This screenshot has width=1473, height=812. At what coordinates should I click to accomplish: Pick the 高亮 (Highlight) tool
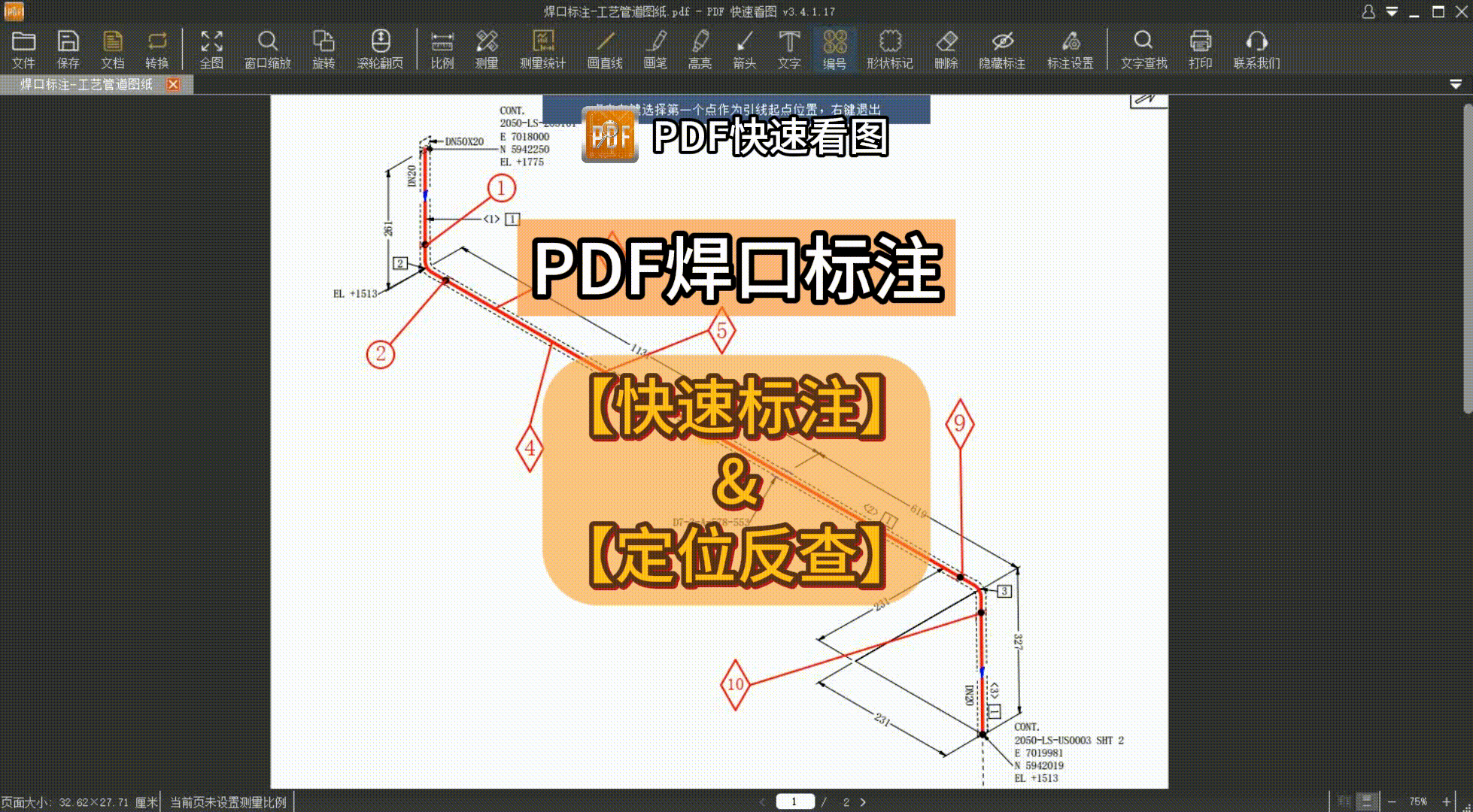700,50
